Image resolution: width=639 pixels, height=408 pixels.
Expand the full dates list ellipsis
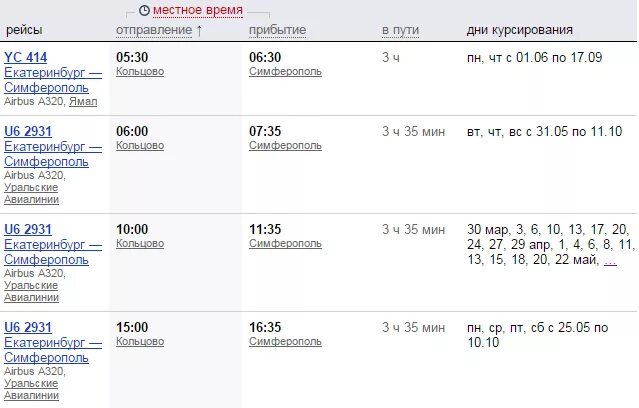click(x=610, y=261)
